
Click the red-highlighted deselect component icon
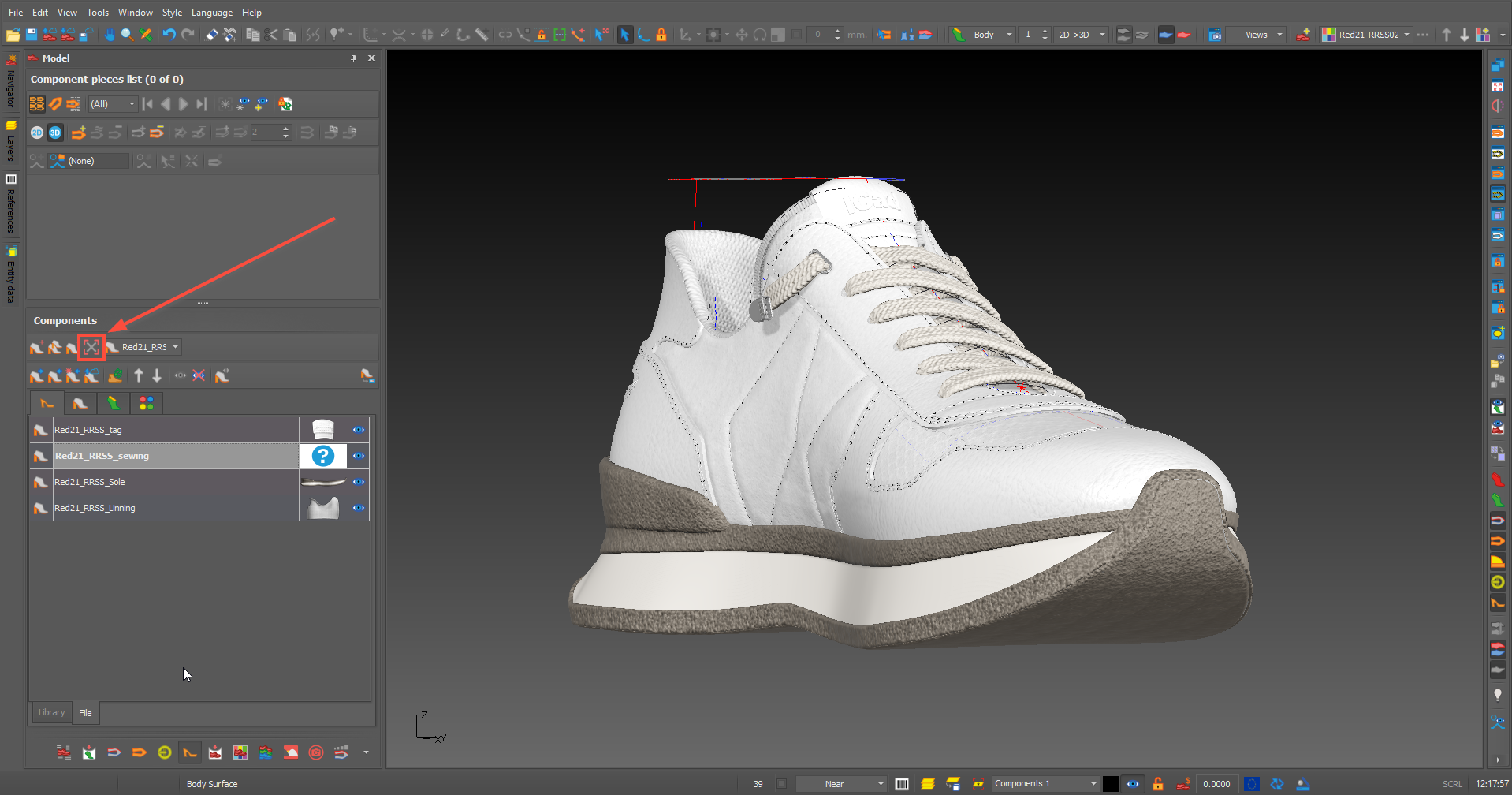[91, 347]
